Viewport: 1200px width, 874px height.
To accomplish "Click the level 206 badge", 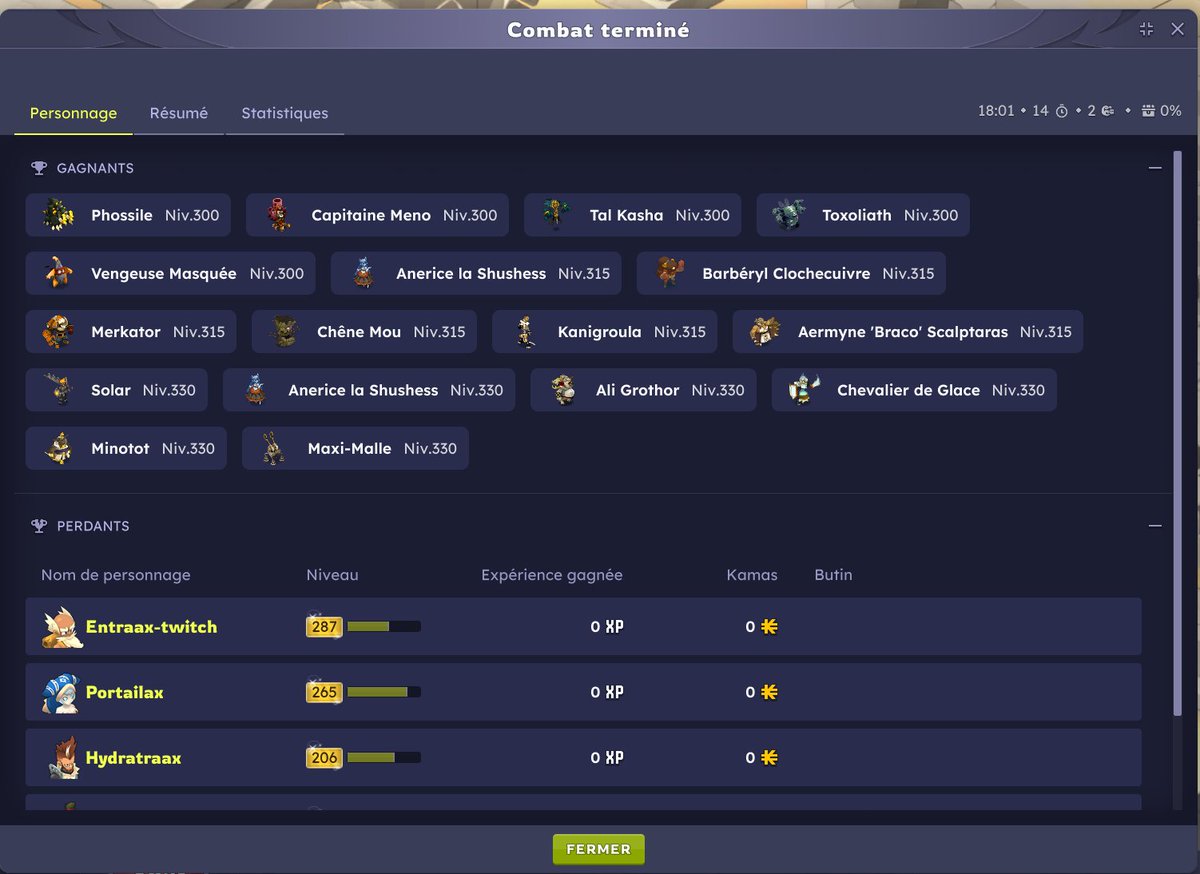I will pyautogui.click(x=324, y=758).
